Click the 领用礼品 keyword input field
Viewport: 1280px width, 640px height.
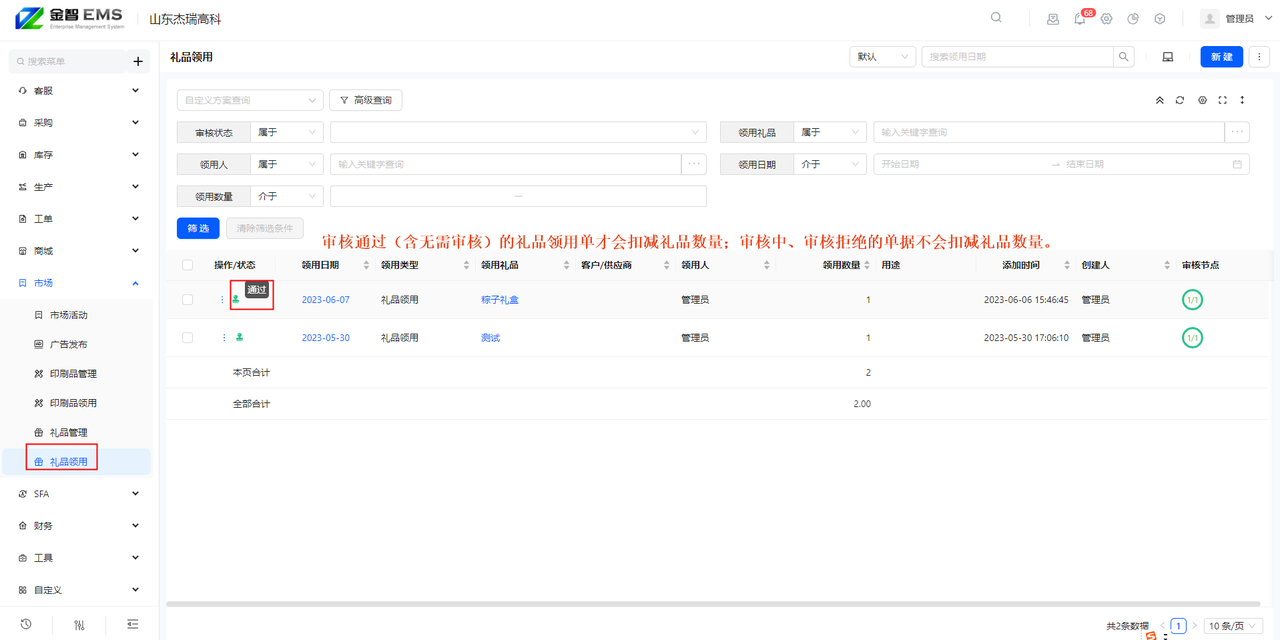[1049, 132]
